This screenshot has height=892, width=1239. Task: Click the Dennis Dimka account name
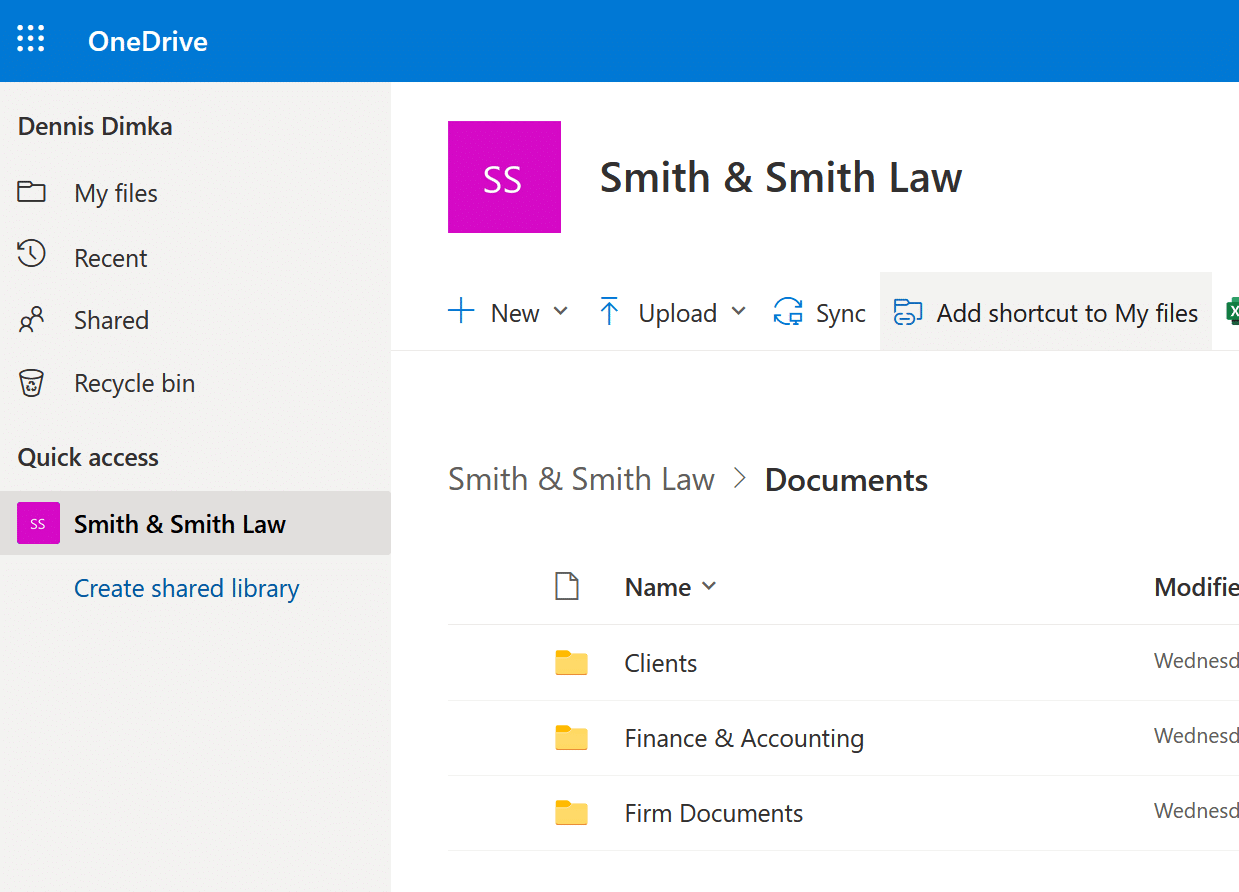95,126
